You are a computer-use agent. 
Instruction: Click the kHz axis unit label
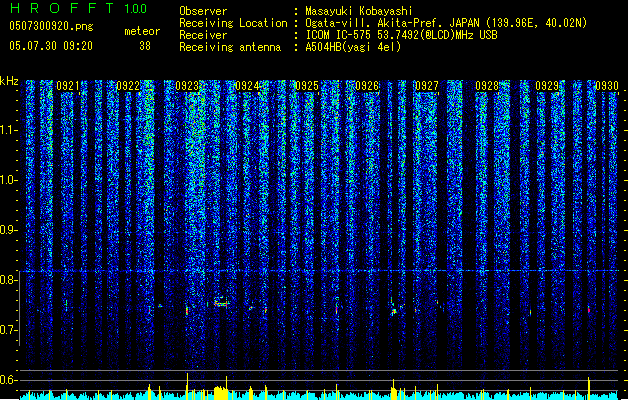(9, 81)
